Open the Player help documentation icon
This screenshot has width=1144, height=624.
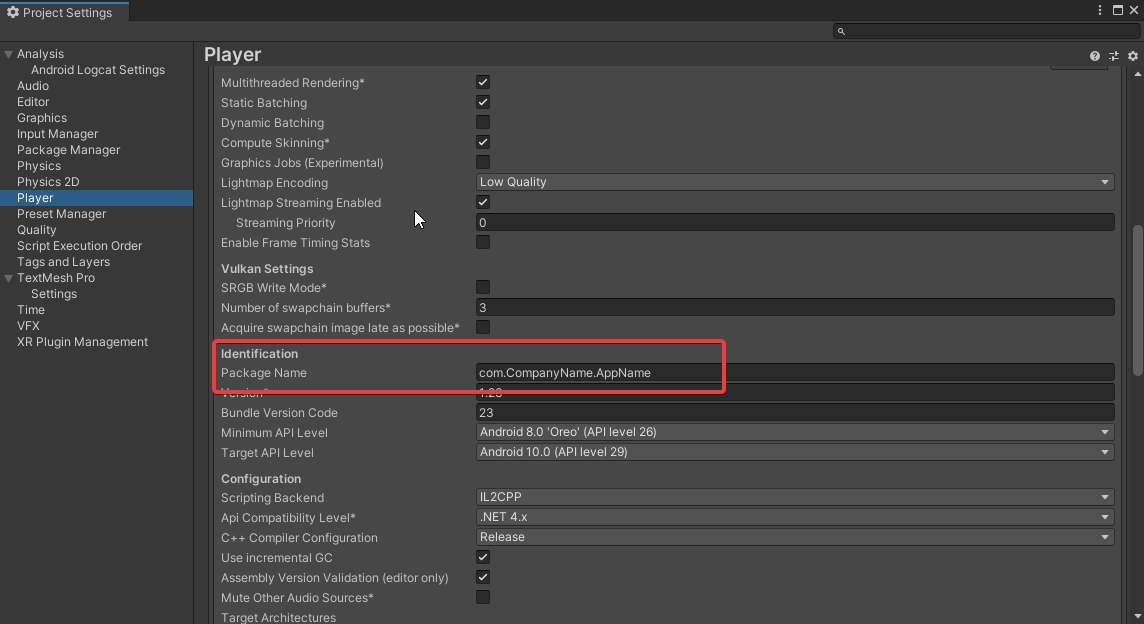click(1095, 56)
